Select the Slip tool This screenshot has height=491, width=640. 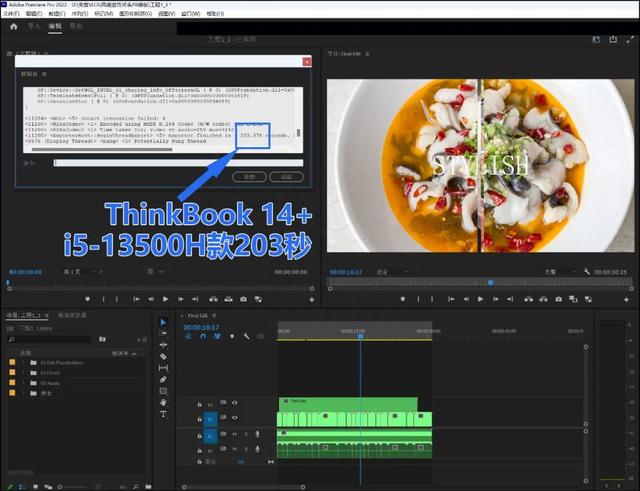coord(163,368)
